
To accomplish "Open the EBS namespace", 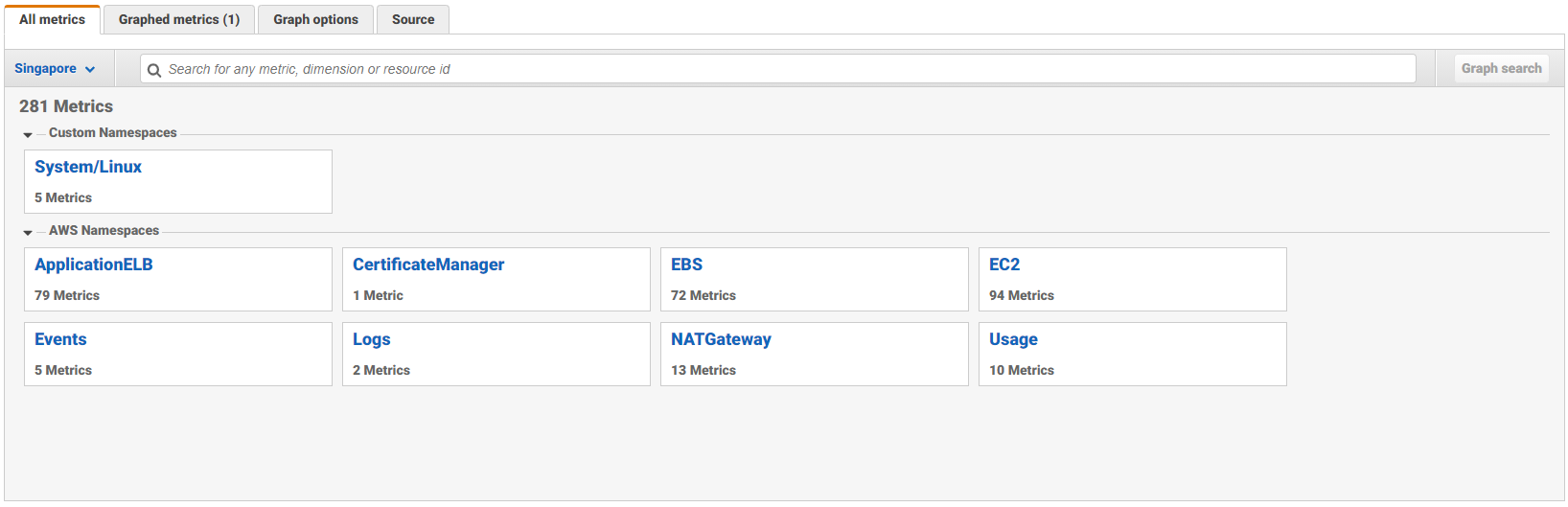I will point(686,265).
